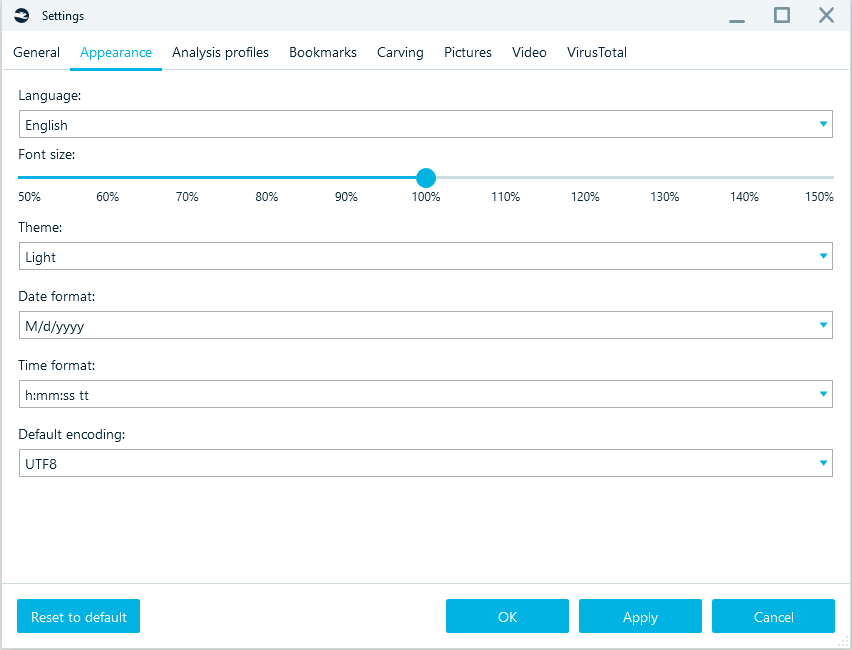Confirm settings with the OK button
Viewport: 852px width, 650px height.
(508, 616)
